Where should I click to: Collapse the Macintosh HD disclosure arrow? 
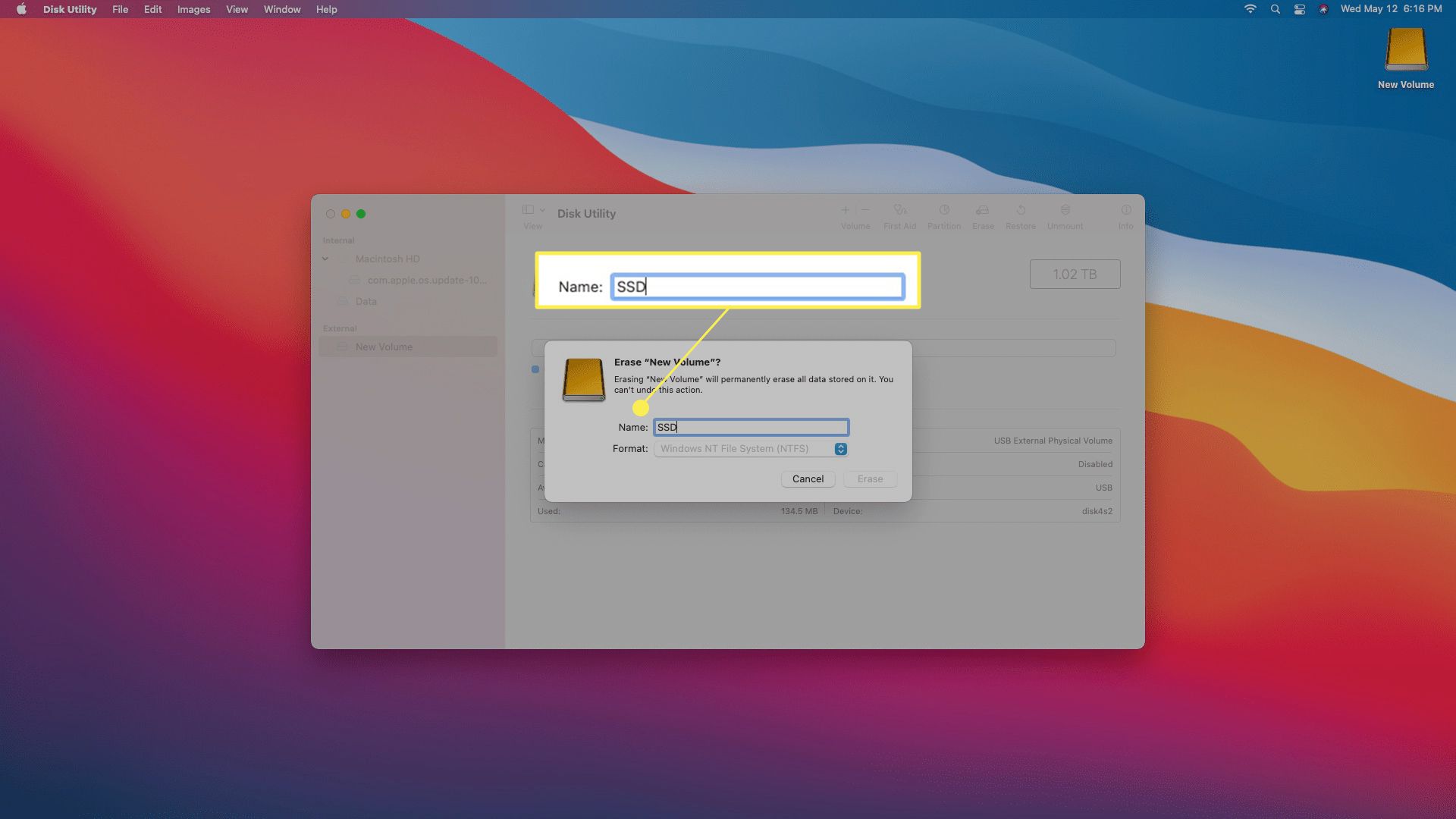(x=325, y=259)
